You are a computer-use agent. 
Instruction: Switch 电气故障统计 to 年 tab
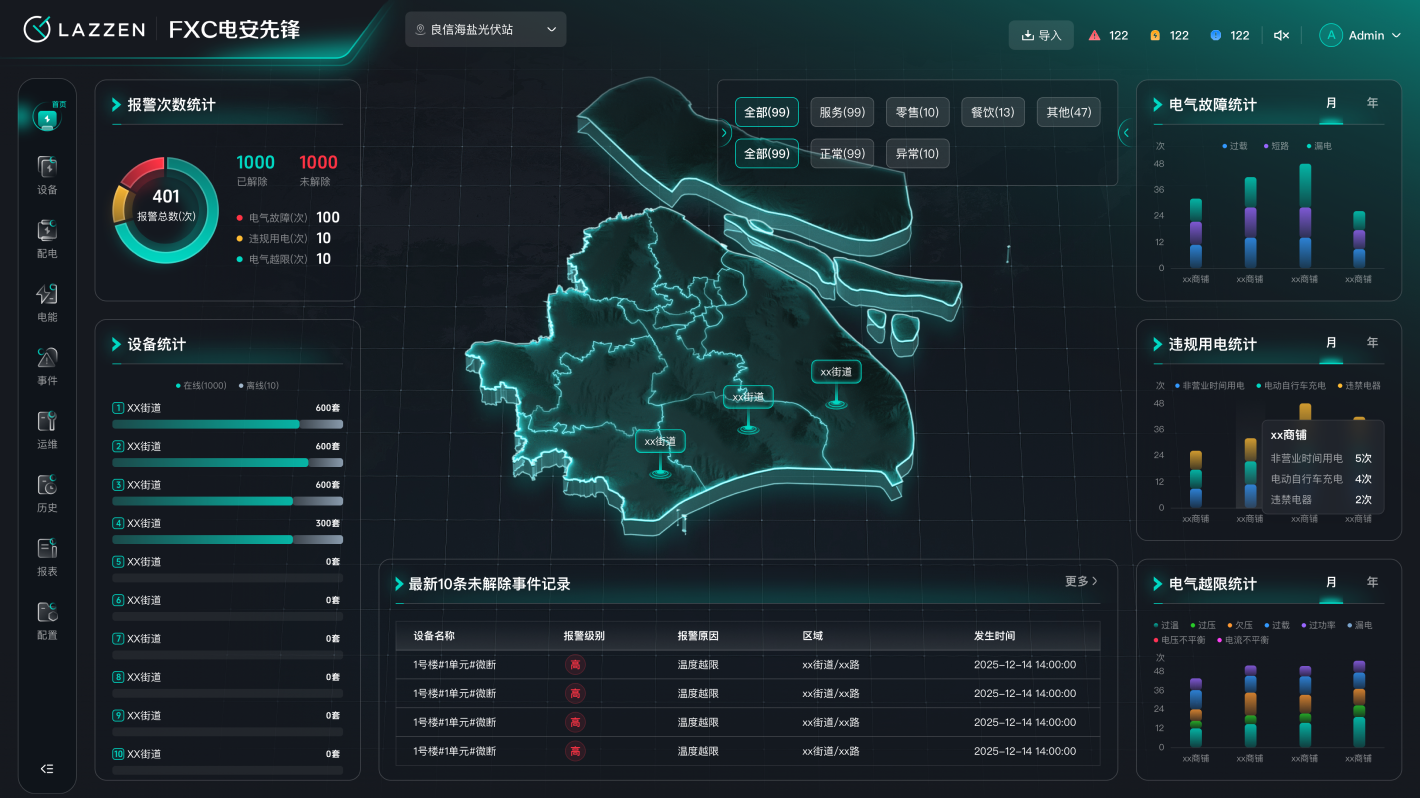click(x=1372, y=103)
